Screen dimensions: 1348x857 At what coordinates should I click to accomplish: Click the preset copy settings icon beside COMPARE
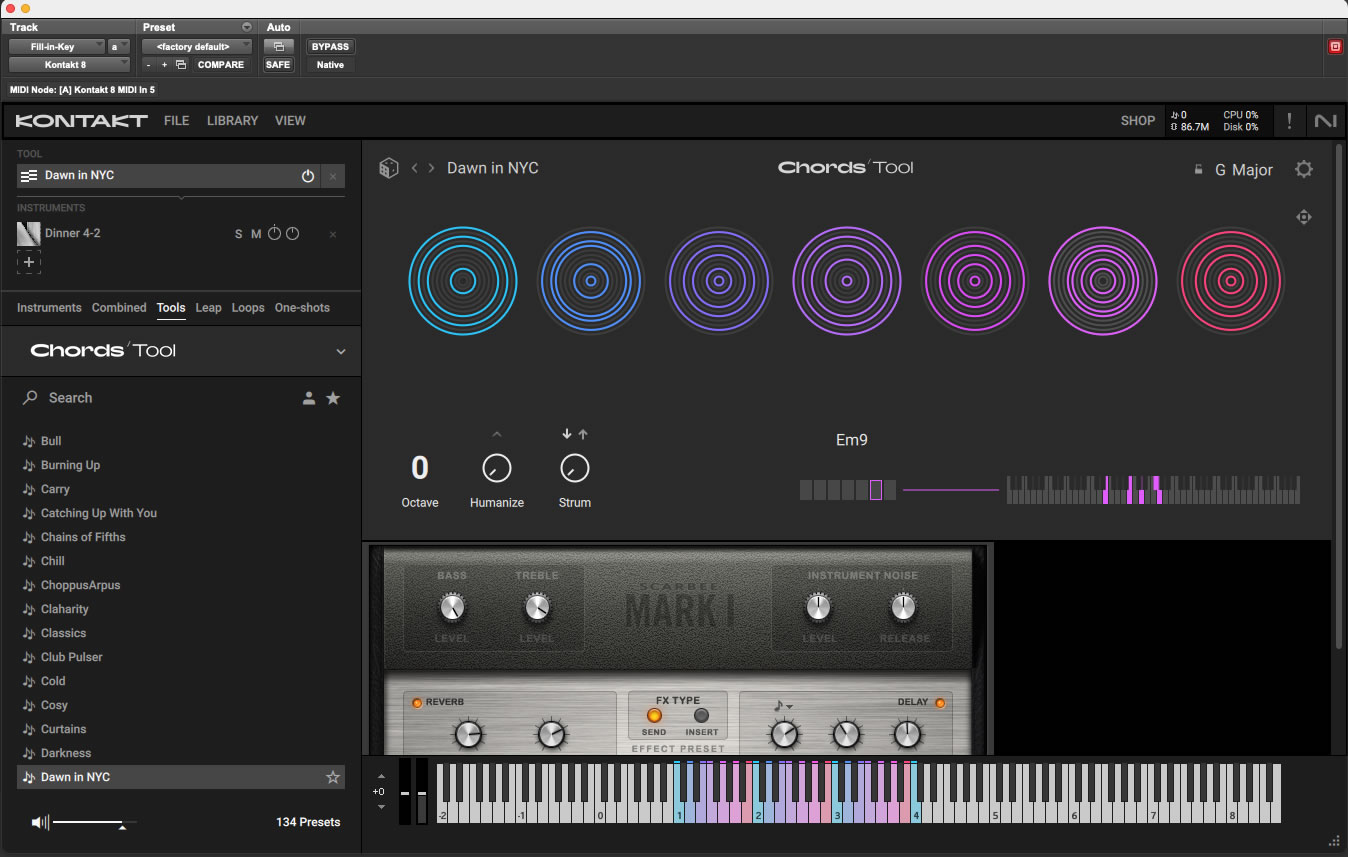[181, 65]
